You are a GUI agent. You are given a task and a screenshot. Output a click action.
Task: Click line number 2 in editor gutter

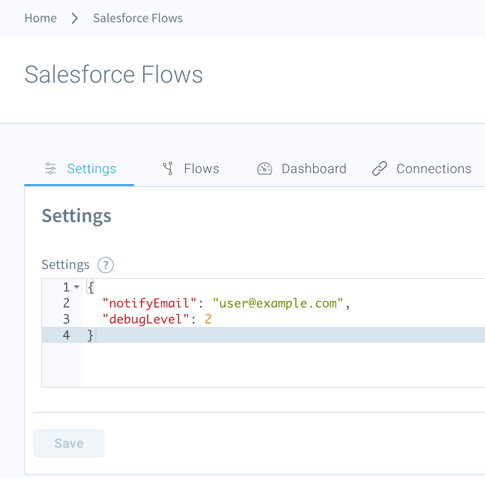tap(66, 303)
